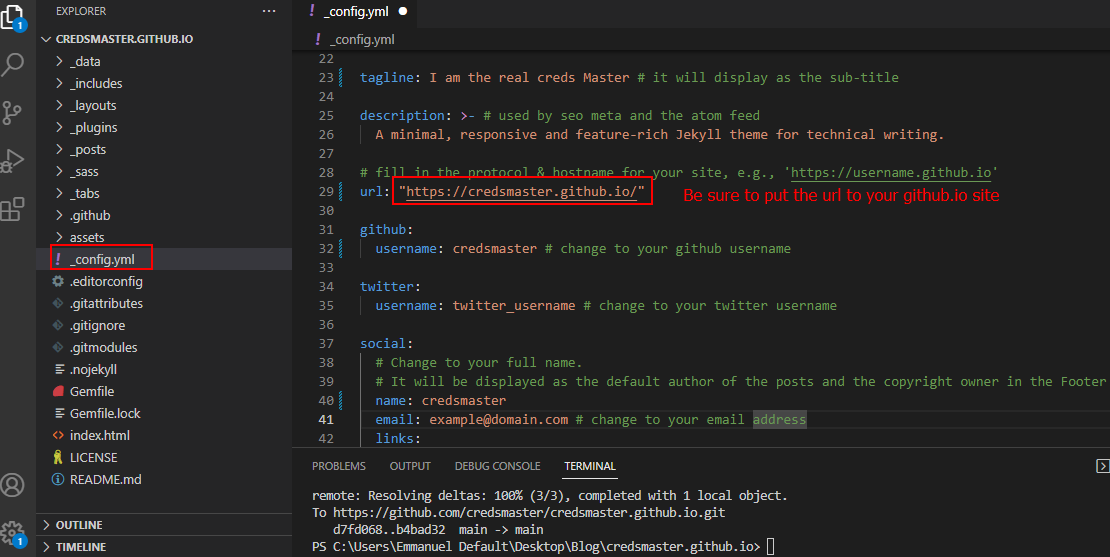Click the .gitmodules git file icon
Viewport: 1110px width, 557px height.
tap(58, 348)
